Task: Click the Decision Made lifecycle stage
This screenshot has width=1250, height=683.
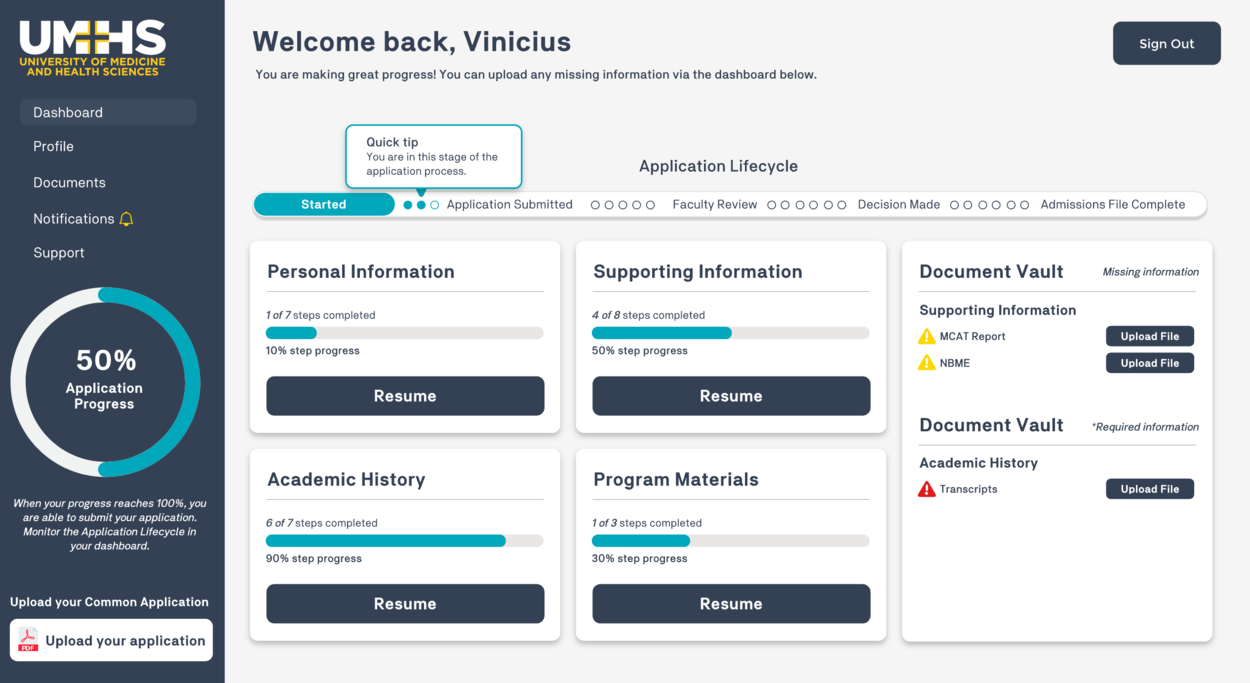Action: pos(899,204)
